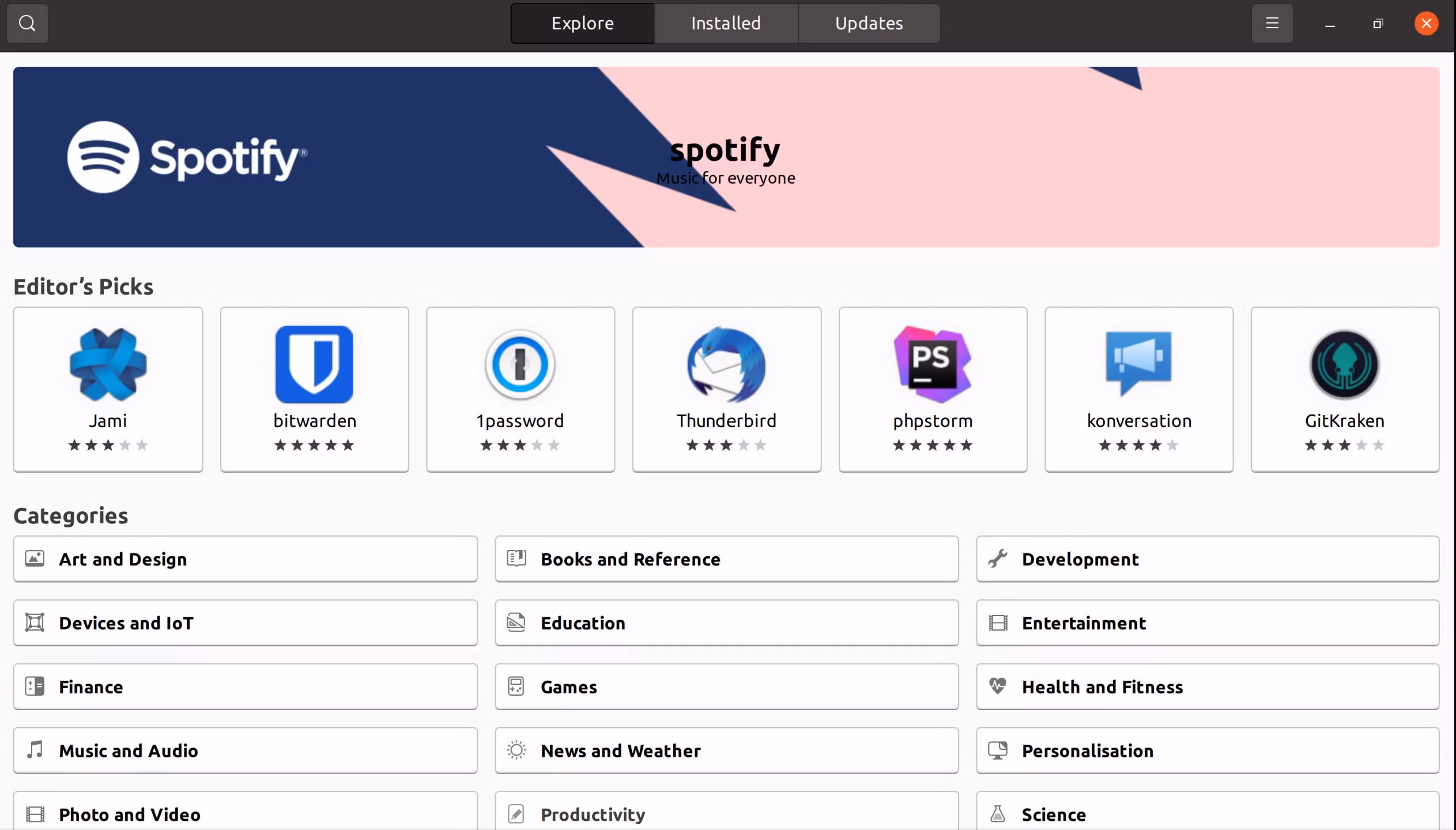The image size is (1456, 830).
Task: Open the search magnifier button
Action: click(27, 23)
